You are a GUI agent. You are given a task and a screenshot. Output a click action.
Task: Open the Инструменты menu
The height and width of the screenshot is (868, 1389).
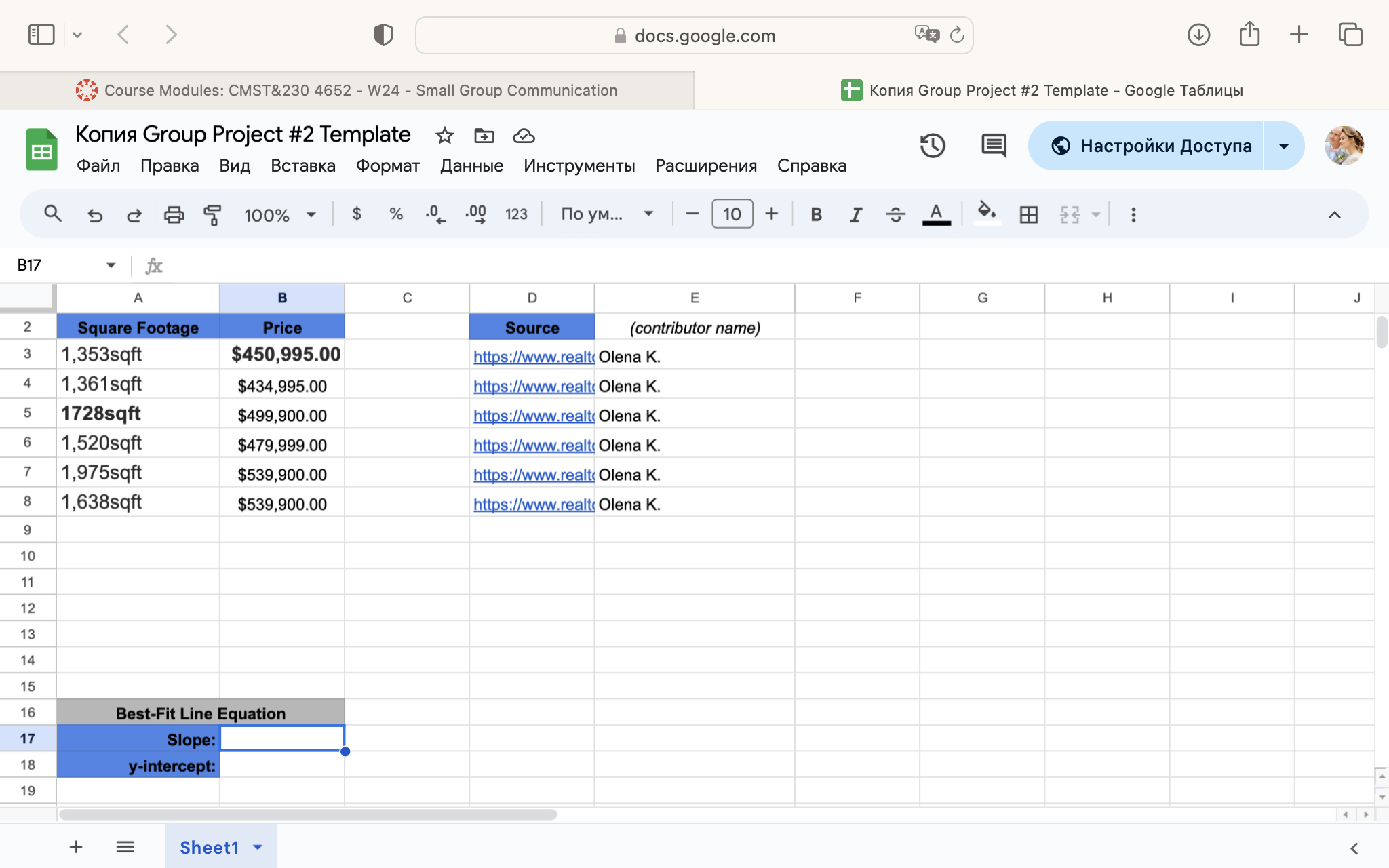[x=579, y=165]
